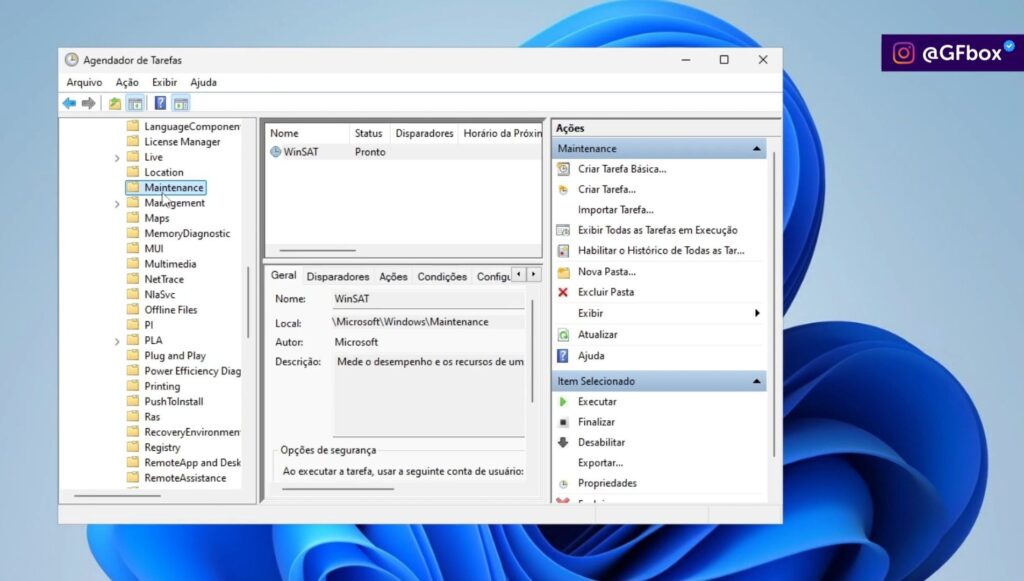Select the Multimedia folder

pyautogui.click(x=170, y=264)
